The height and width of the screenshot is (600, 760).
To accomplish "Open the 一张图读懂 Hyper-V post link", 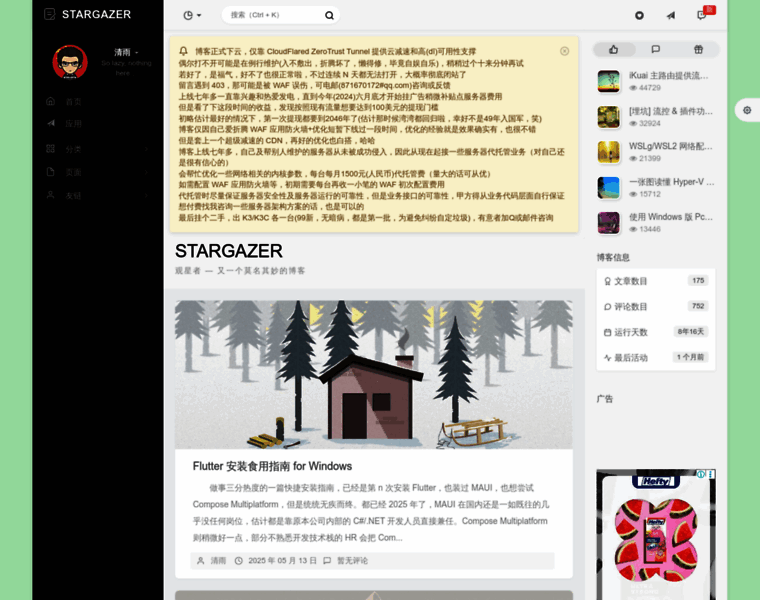I will tap(671, 182).
